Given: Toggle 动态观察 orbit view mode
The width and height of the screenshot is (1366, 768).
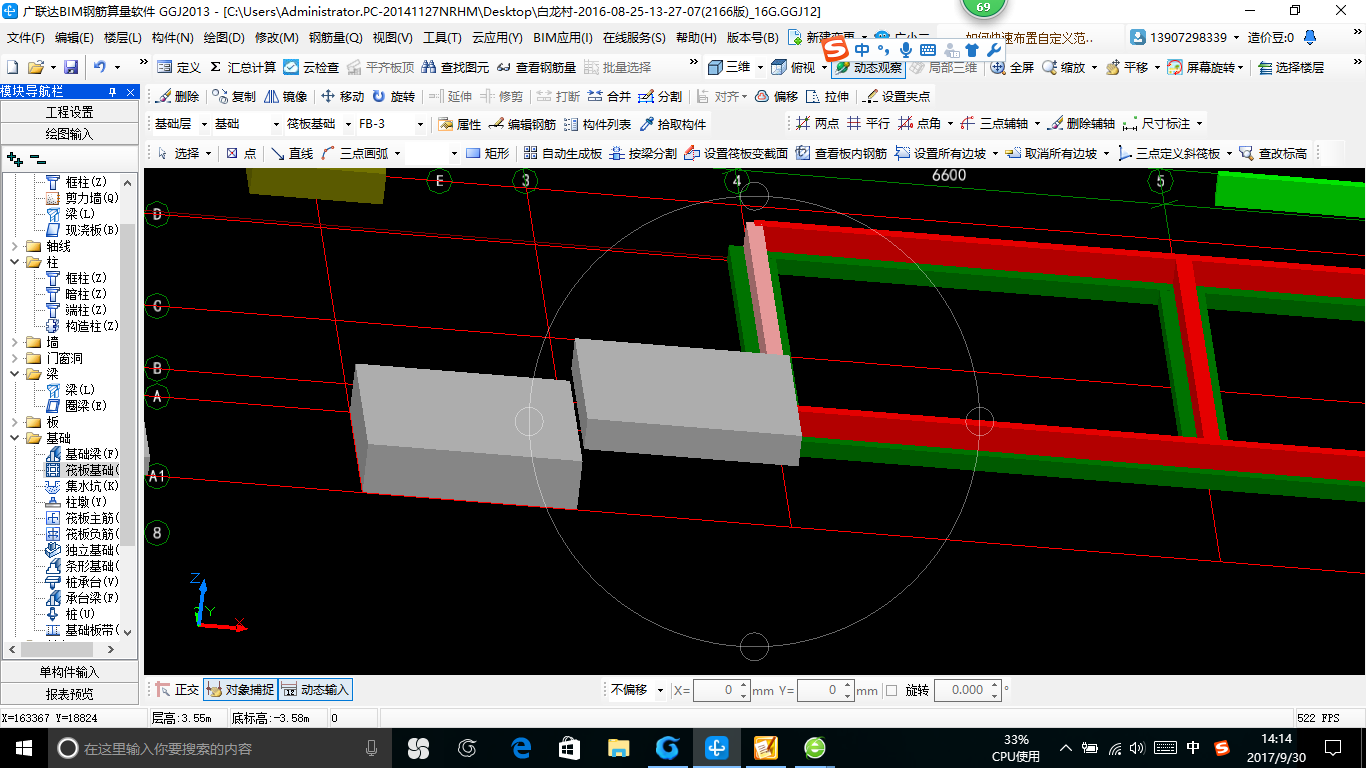Looking at the screenshot, I should pos(867,67).
